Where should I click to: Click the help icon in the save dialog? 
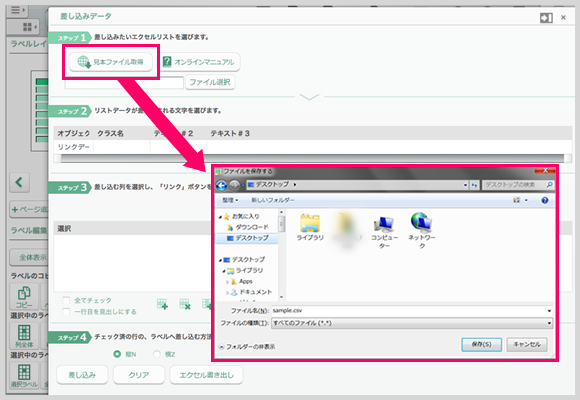pyautogui.click(x=544, y=200)
